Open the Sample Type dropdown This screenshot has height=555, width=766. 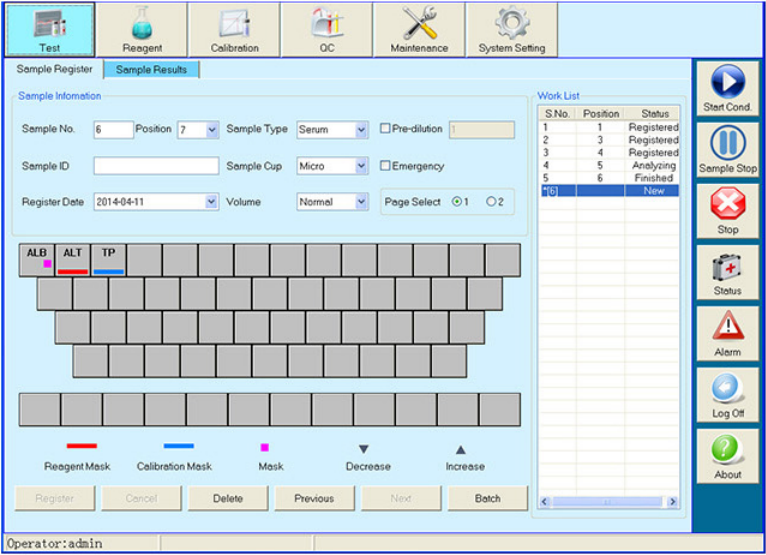tap(361, 130)
